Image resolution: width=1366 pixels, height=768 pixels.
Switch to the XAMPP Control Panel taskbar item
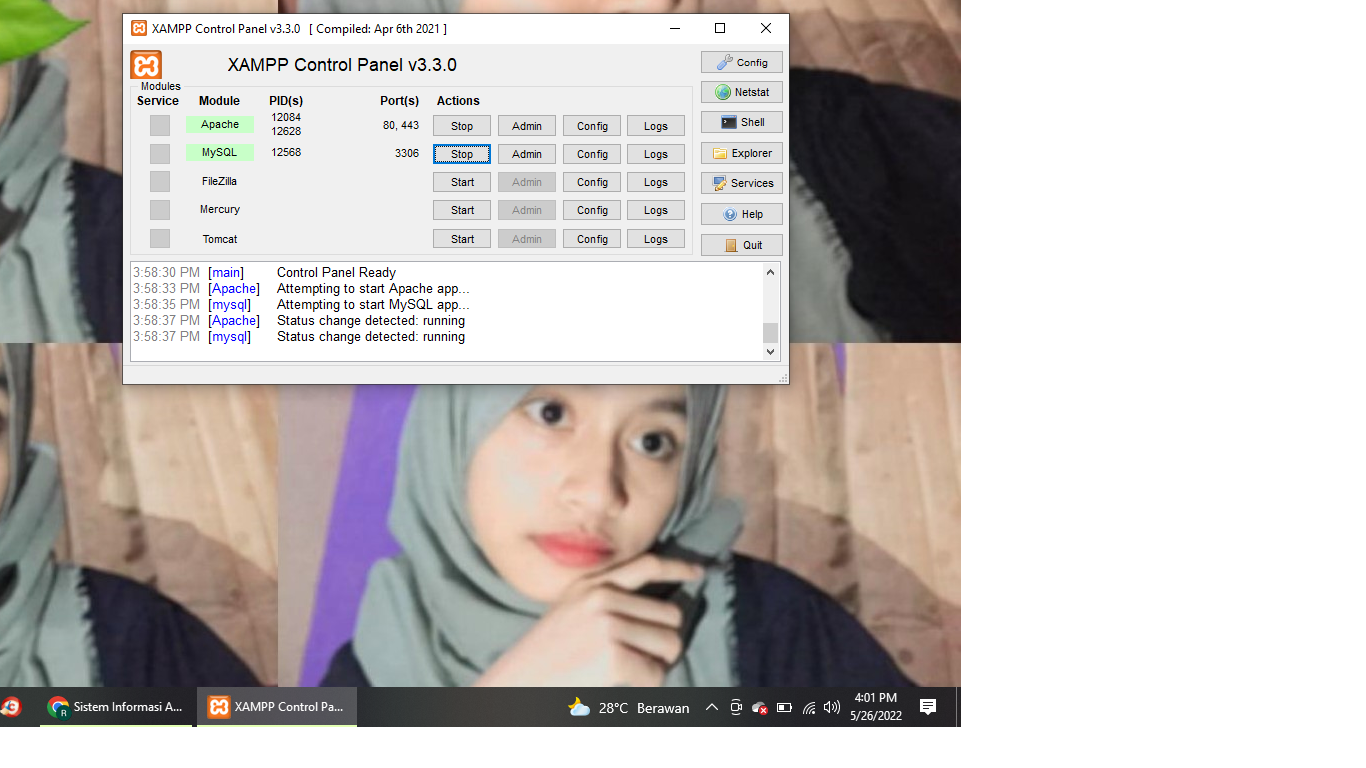point(276,706)
